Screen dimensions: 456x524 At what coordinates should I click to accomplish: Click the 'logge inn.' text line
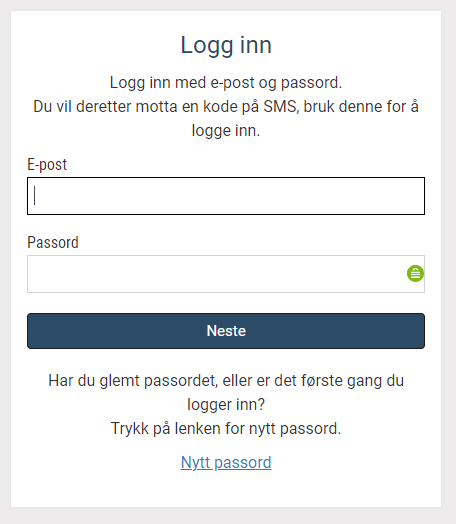tap(226, 131)
